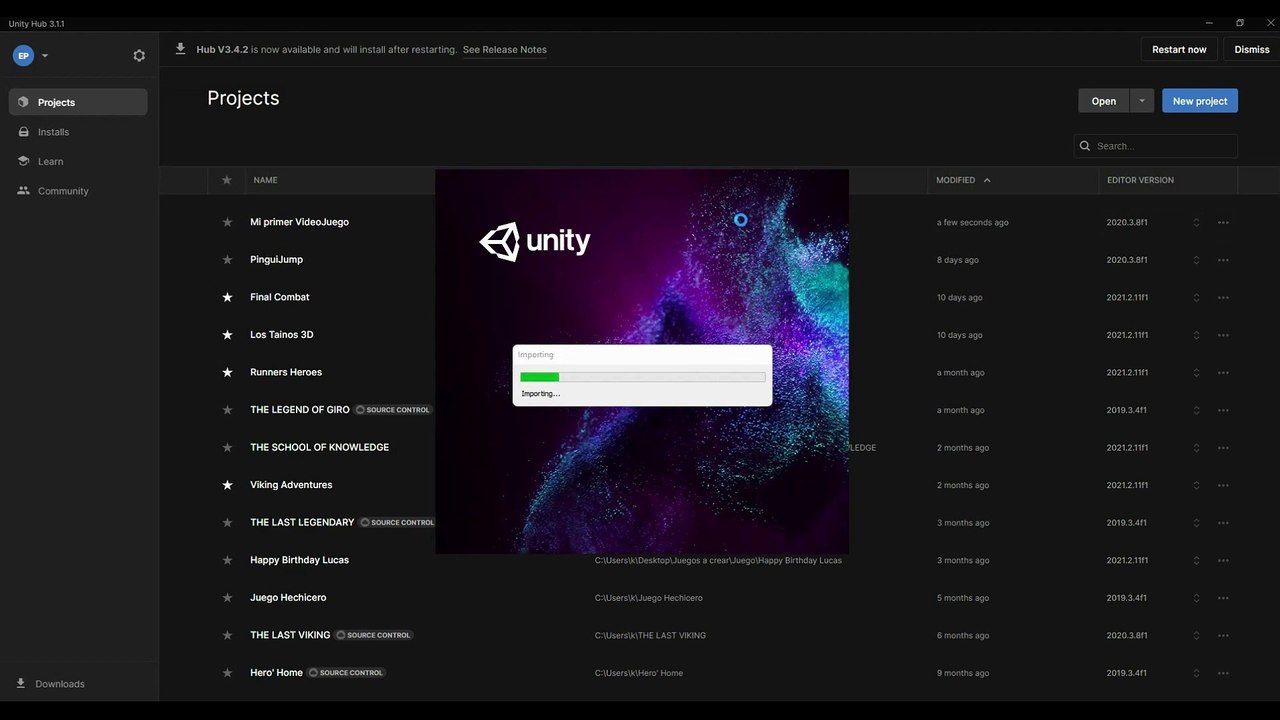Toggle favorite star for PinguiJump
1280x720 pixels.
coord(227,260)
